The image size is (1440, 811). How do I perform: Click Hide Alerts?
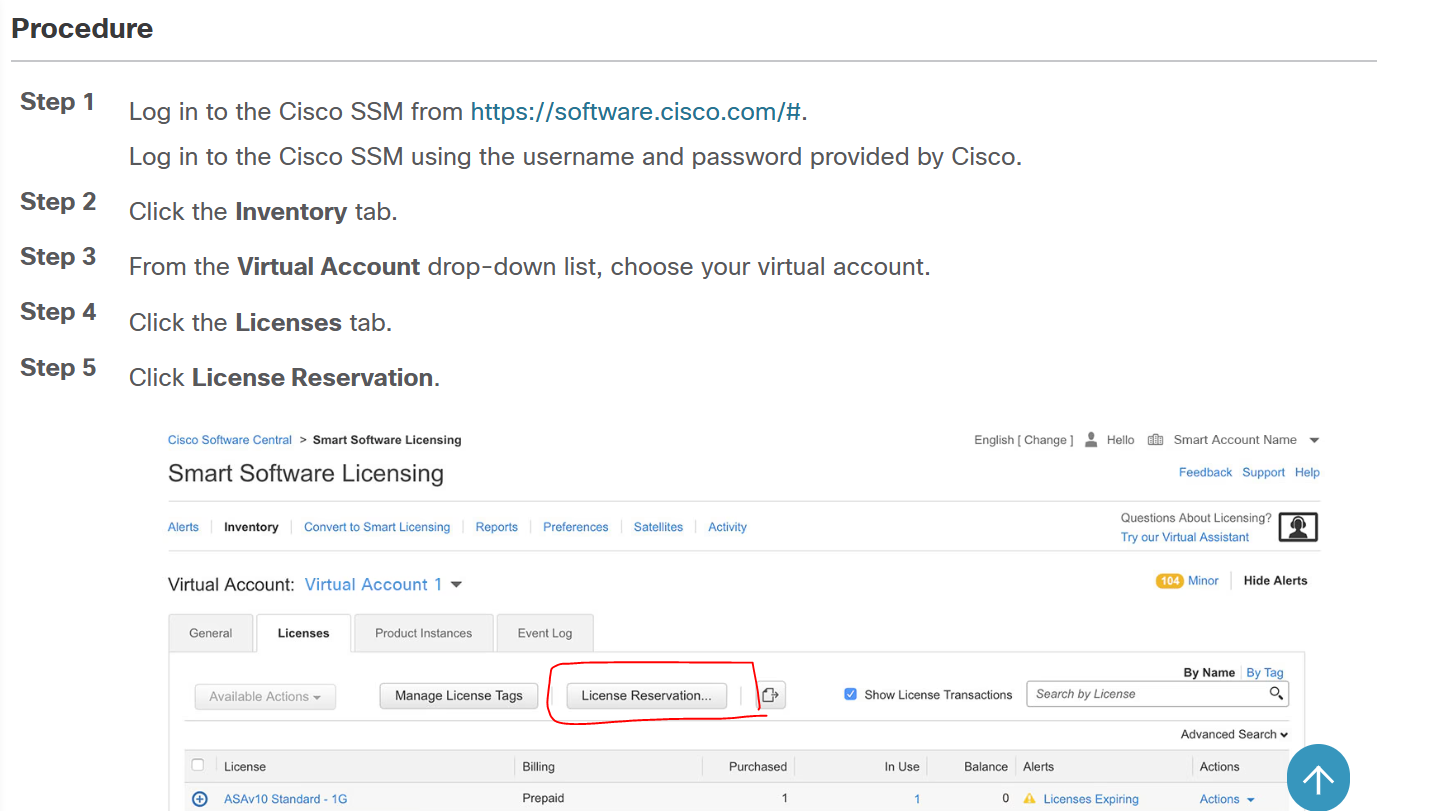pyautogui.click(x=1275, y=581)
